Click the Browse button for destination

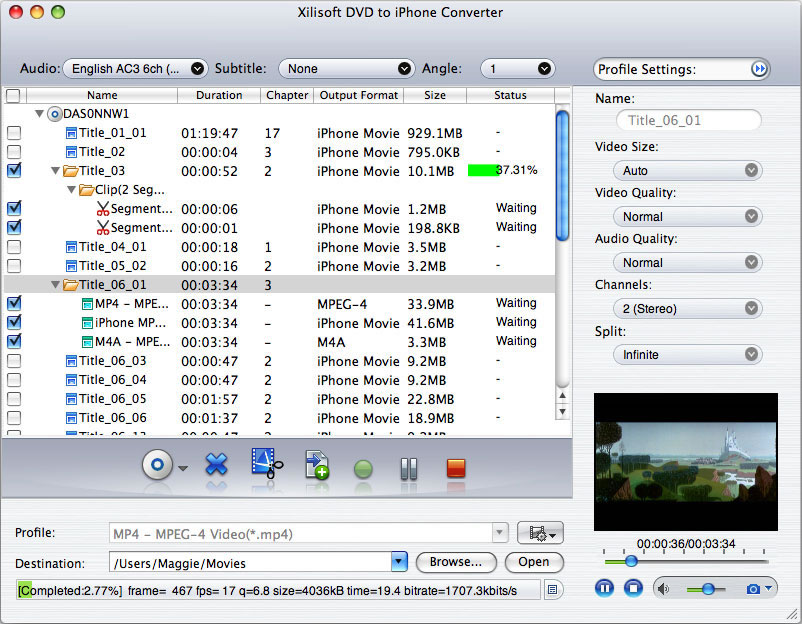pyautogui.click(x=456, y=563)
